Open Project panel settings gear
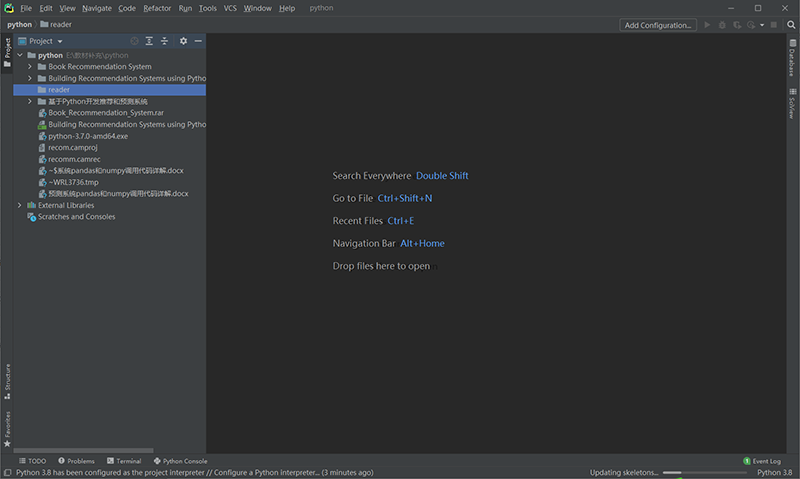 coord(183,41)
